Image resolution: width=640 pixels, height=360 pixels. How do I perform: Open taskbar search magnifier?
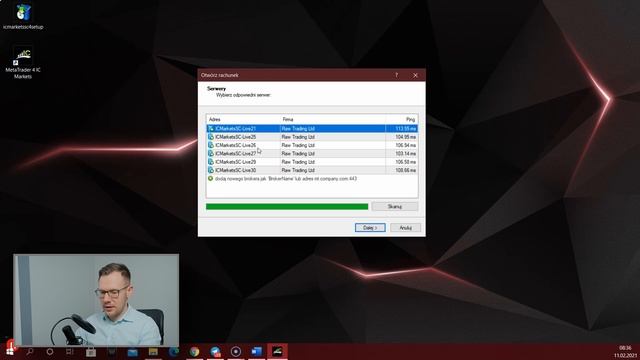30,351
